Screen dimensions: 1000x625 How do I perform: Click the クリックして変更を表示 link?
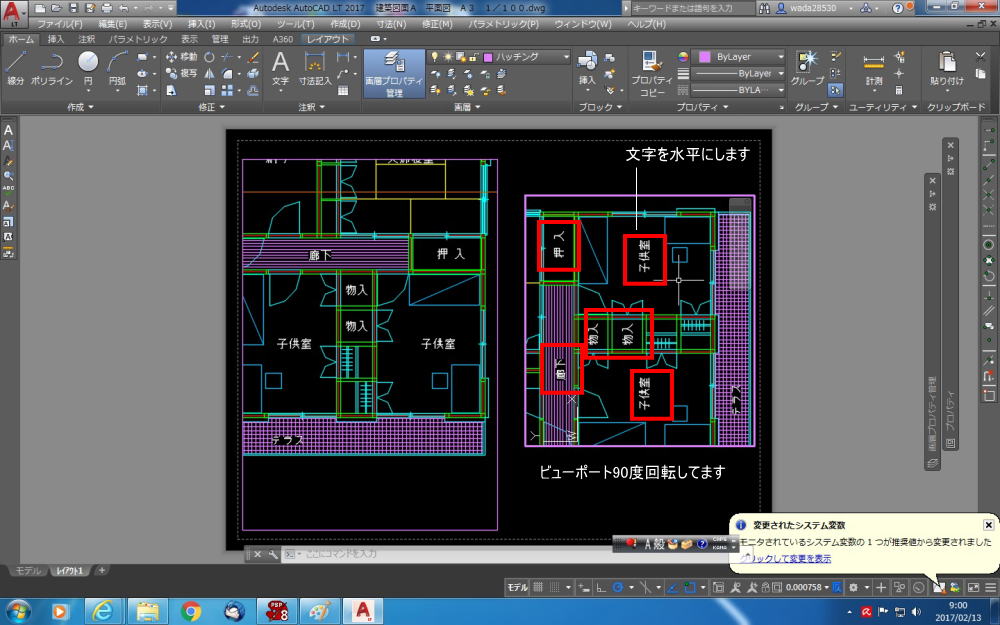[x=786, y=559]
